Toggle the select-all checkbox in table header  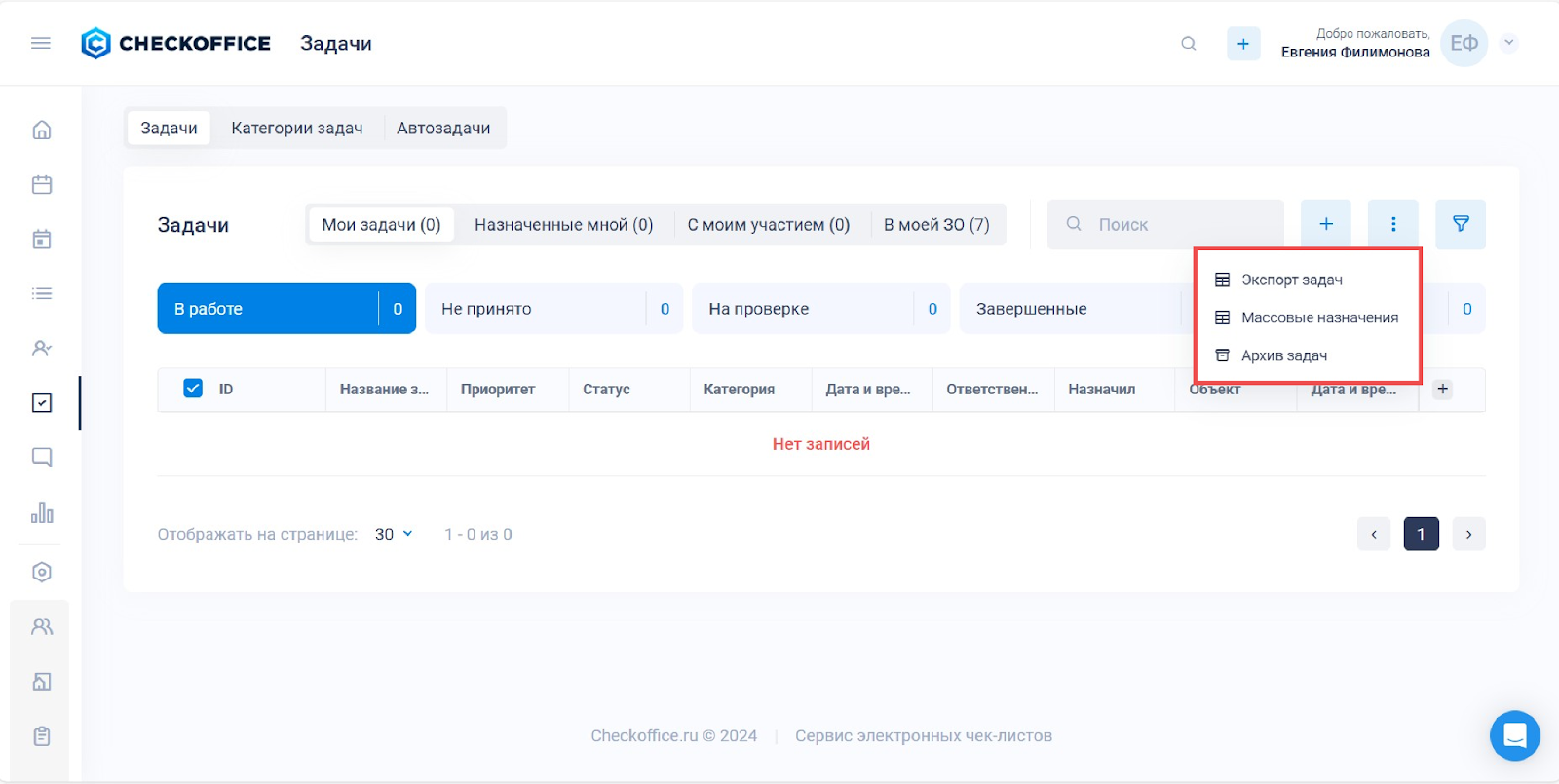point(193,389)
